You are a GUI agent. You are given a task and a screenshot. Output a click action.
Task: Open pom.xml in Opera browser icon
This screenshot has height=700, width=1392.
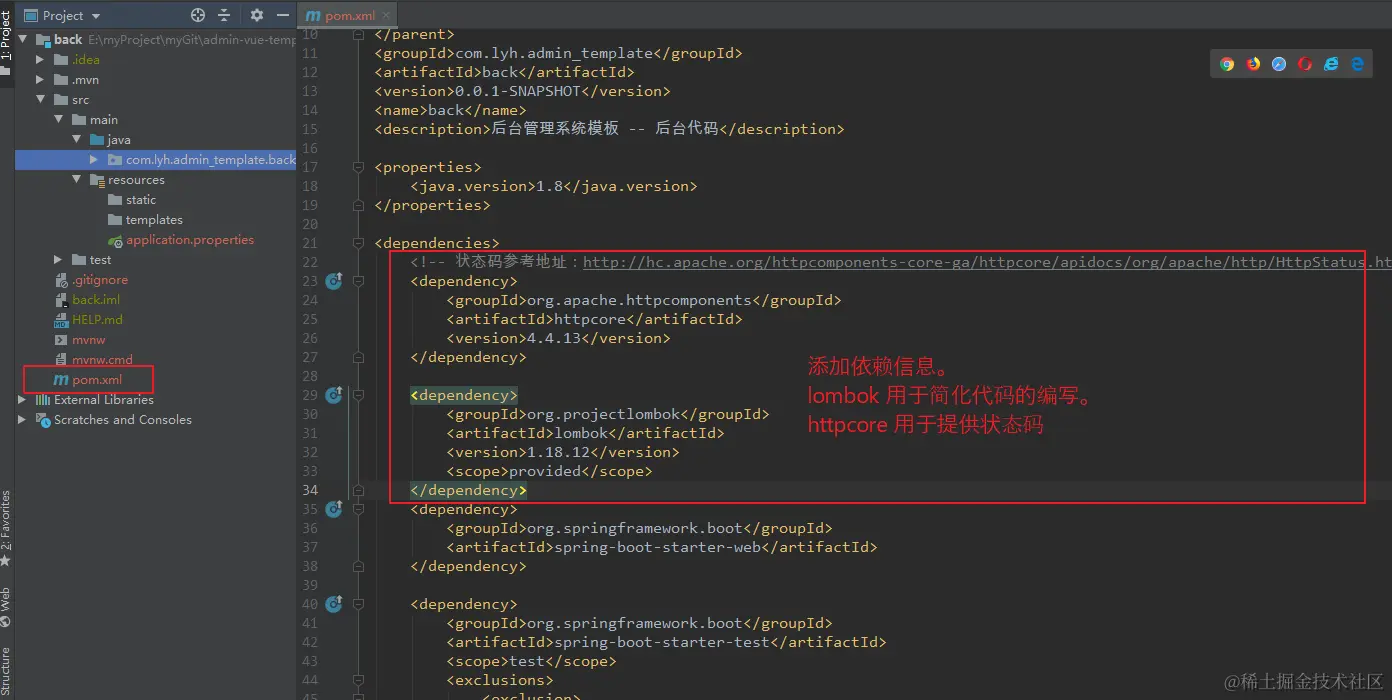pyautogui.click(x=1305, y=64)
